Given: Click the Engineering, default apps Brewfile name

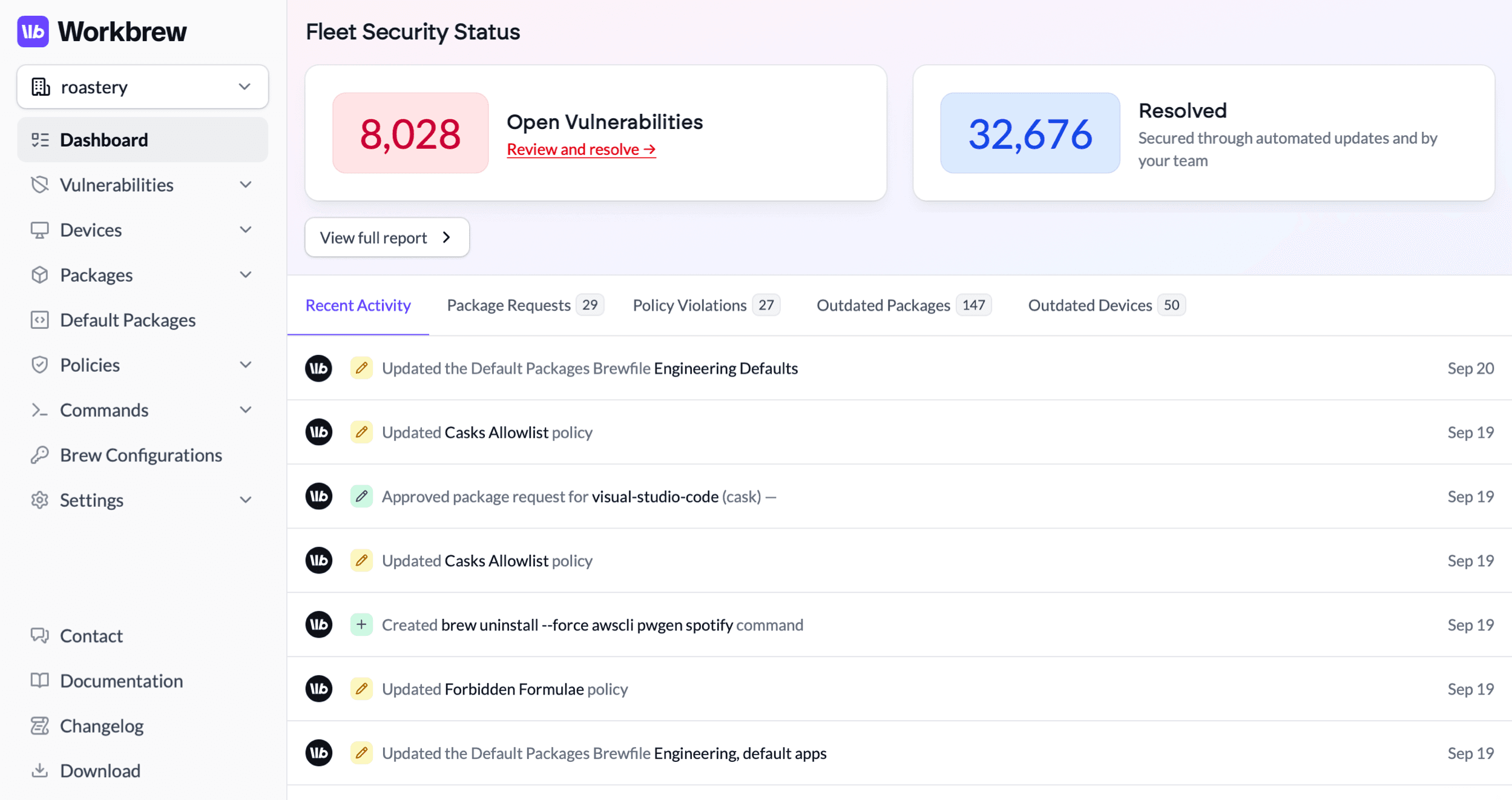Looking at the screenshot, I should point(740,753).
